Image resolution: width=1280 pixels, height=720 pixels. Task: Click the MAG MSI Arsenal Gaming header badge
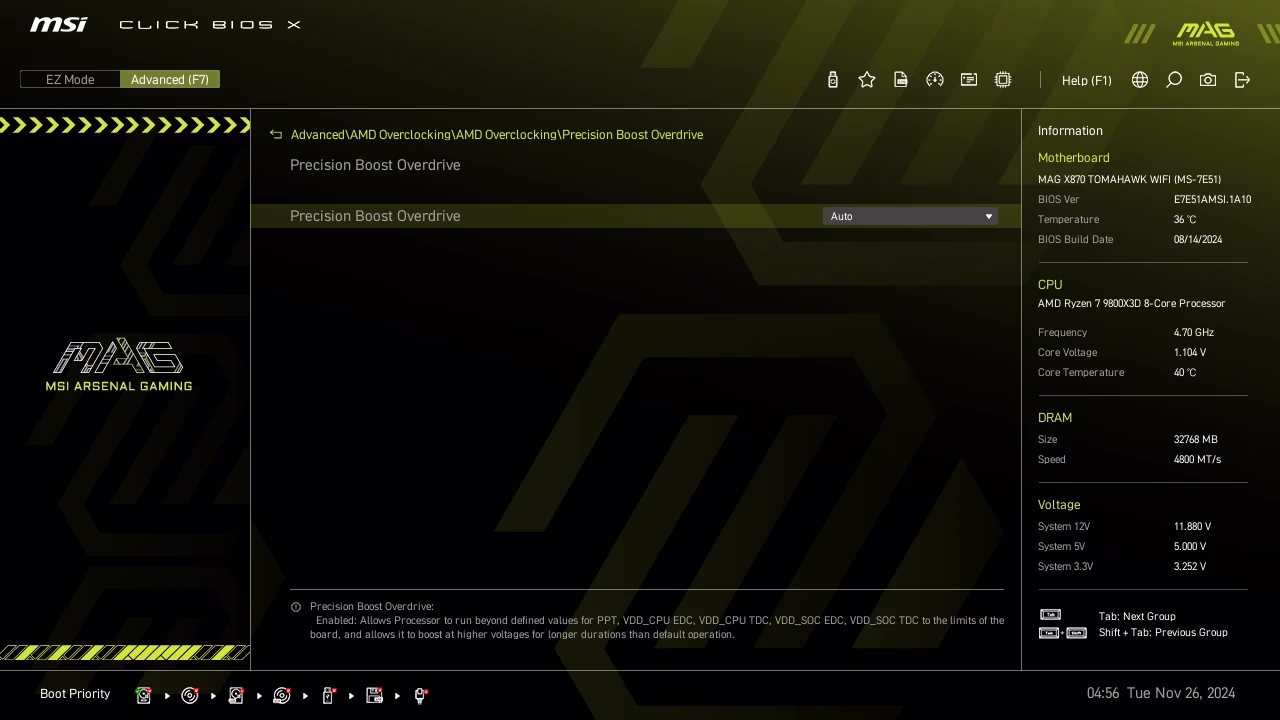coord(1206,34)
